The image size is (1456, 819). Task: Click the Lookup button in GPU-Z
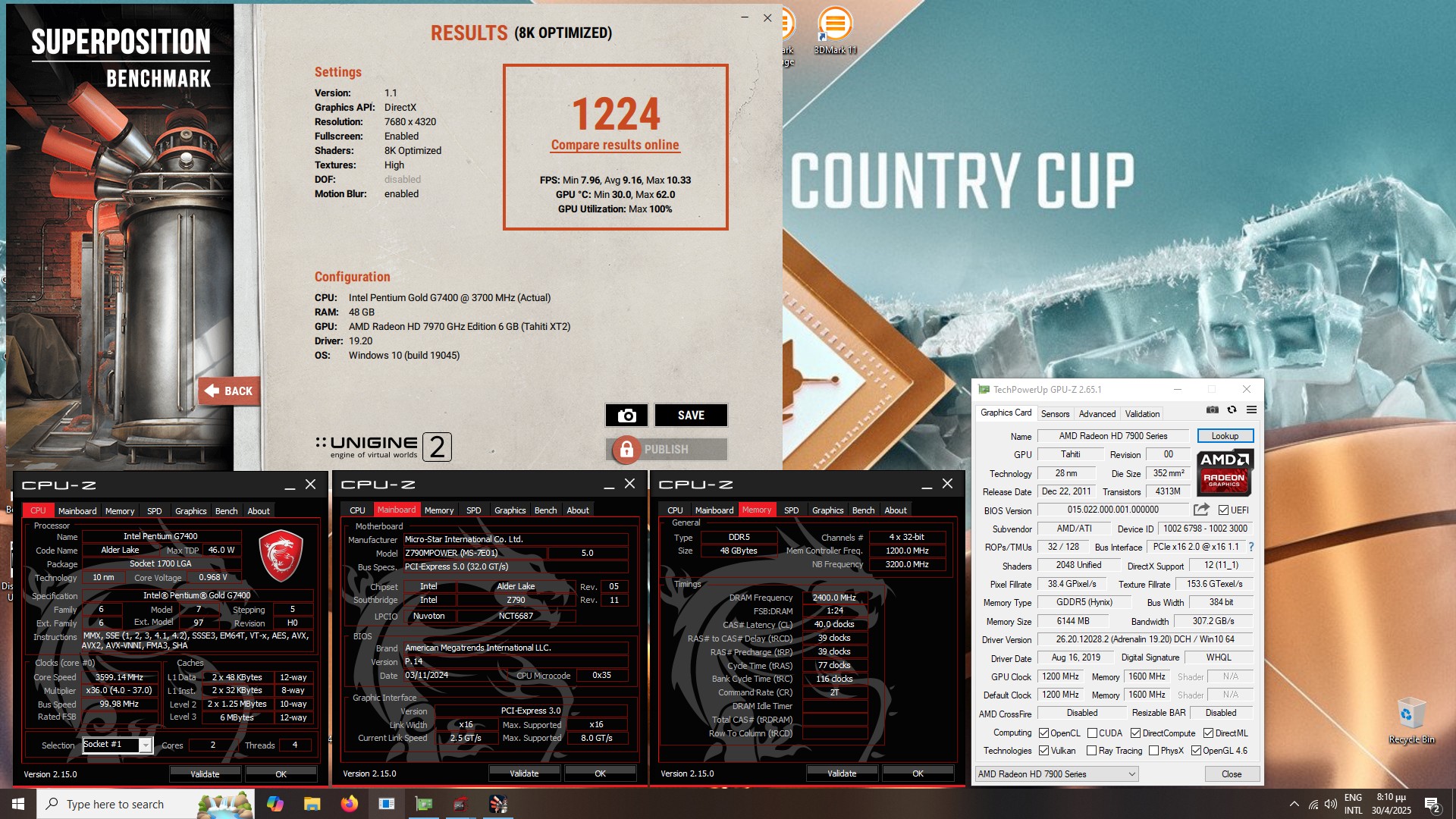1225,436
